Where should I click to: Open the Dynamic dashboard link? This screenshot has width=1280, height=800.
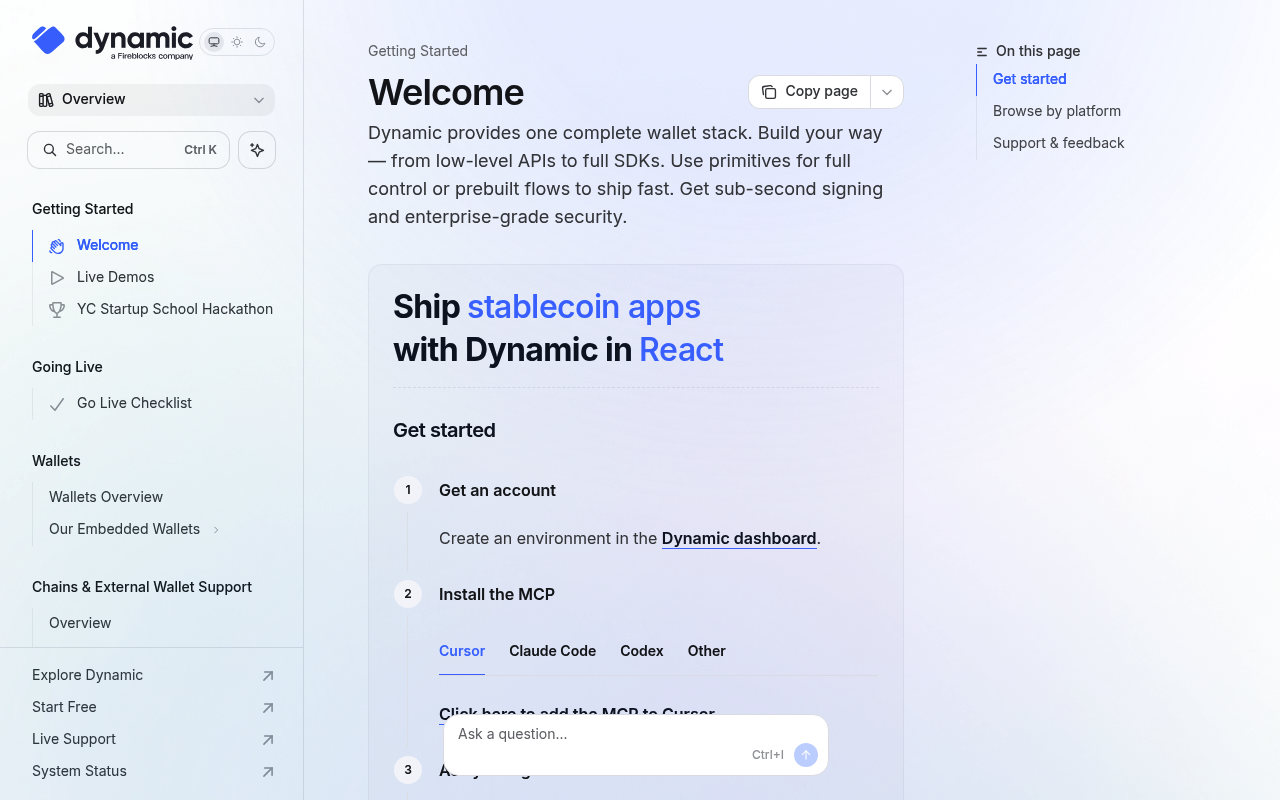tap(739, 538)
